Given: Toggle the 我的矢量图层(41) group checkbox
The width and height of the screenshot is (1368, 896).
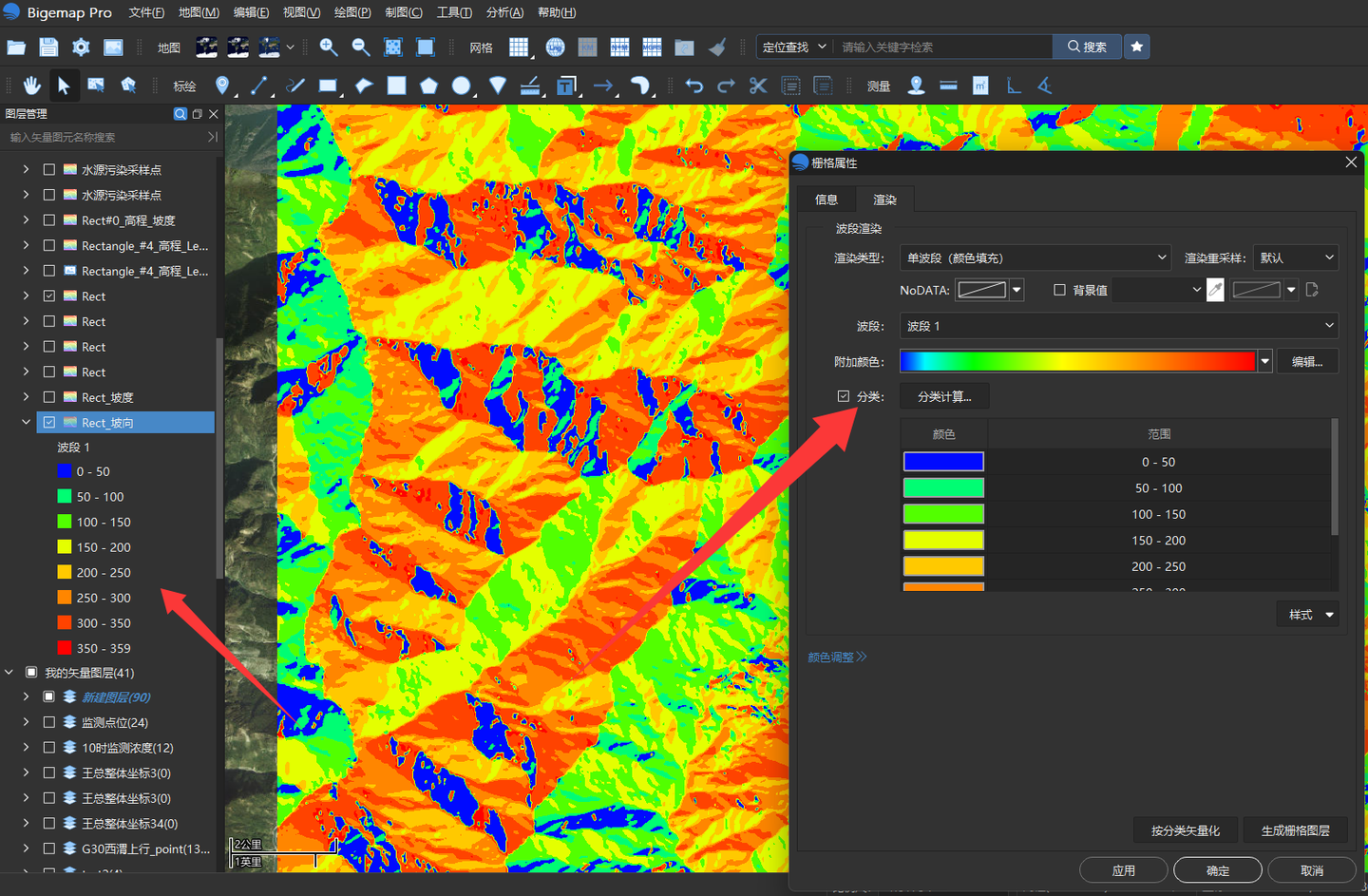Looking at the screenshot, I should pos(31,672).
